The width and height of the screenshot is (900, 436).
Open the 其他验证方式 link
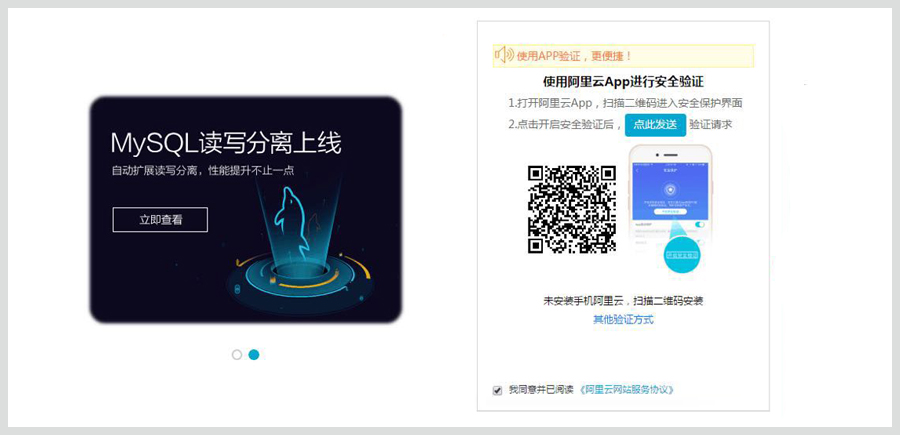coord(623,320)
